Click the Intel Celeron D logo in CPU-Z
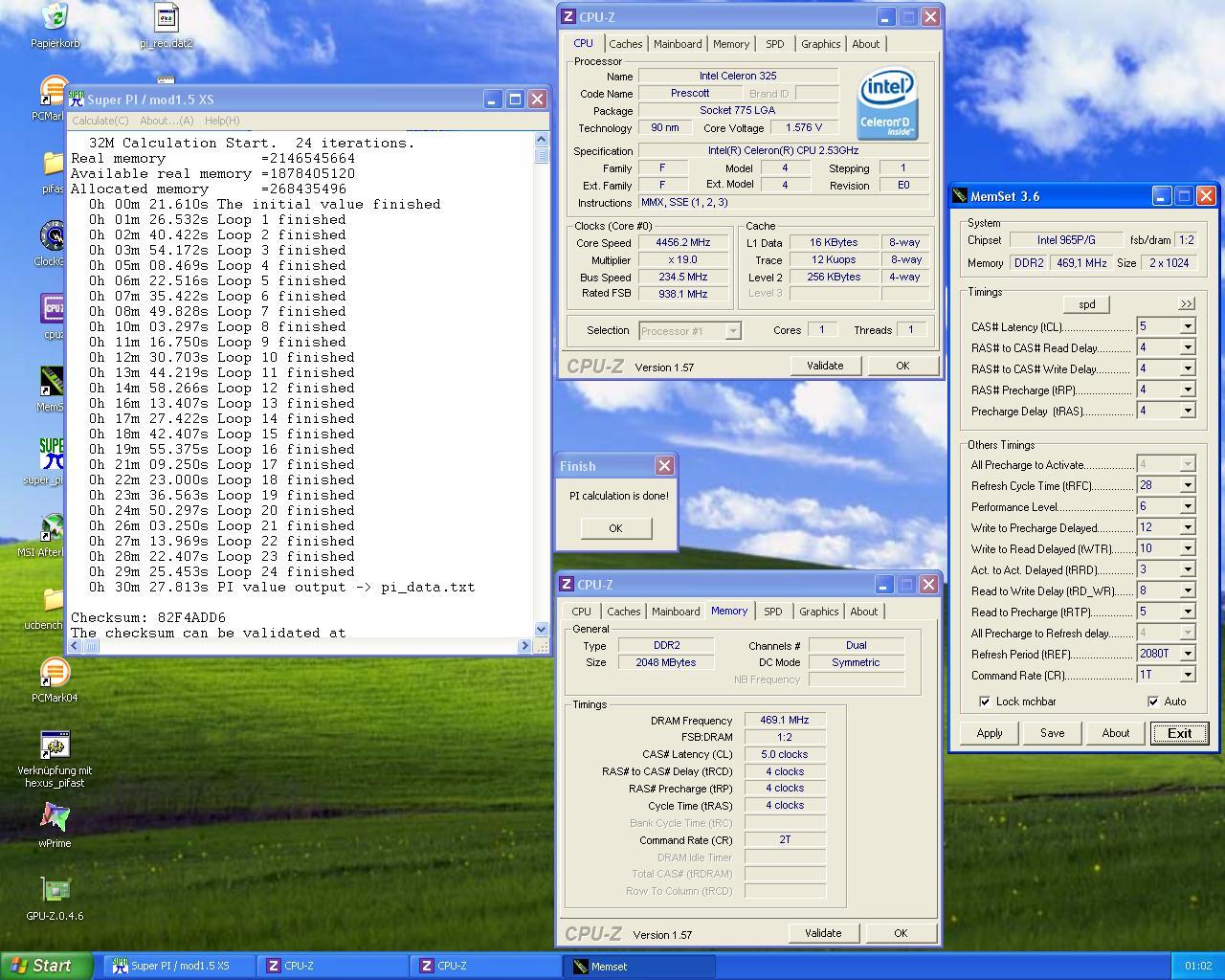Image resolution: width=1225 pixels, height=980 pixels. [x=887, y=103]
